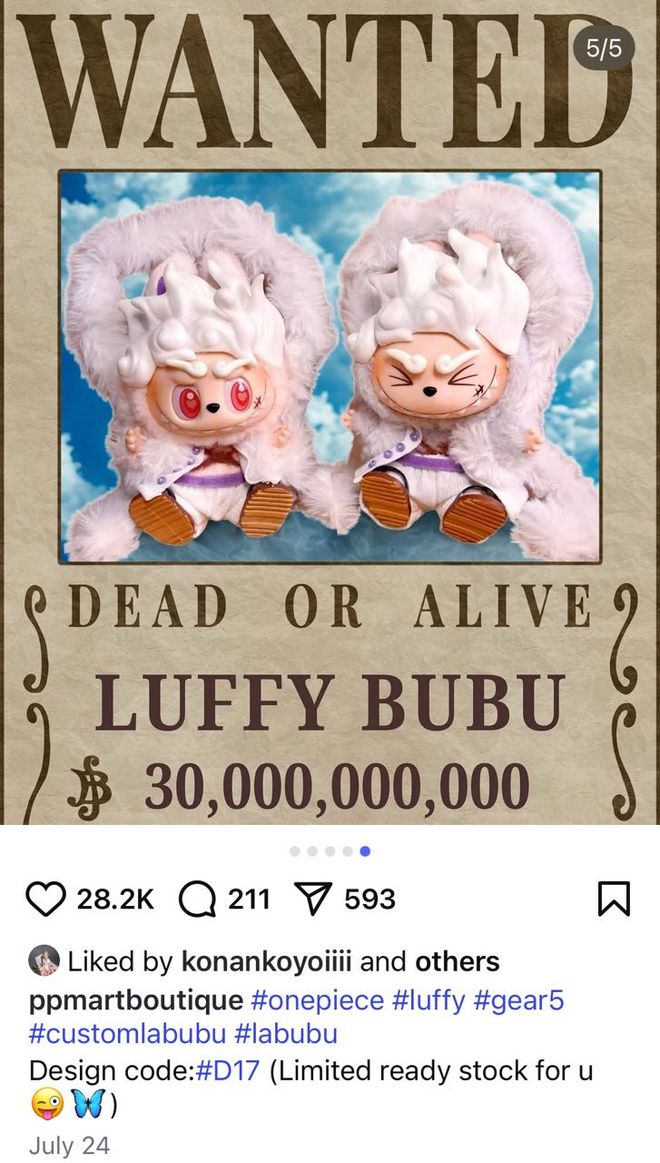Tap 'others' to see all likers
This screenshot has width=660, height=1163.
point(457,962)
